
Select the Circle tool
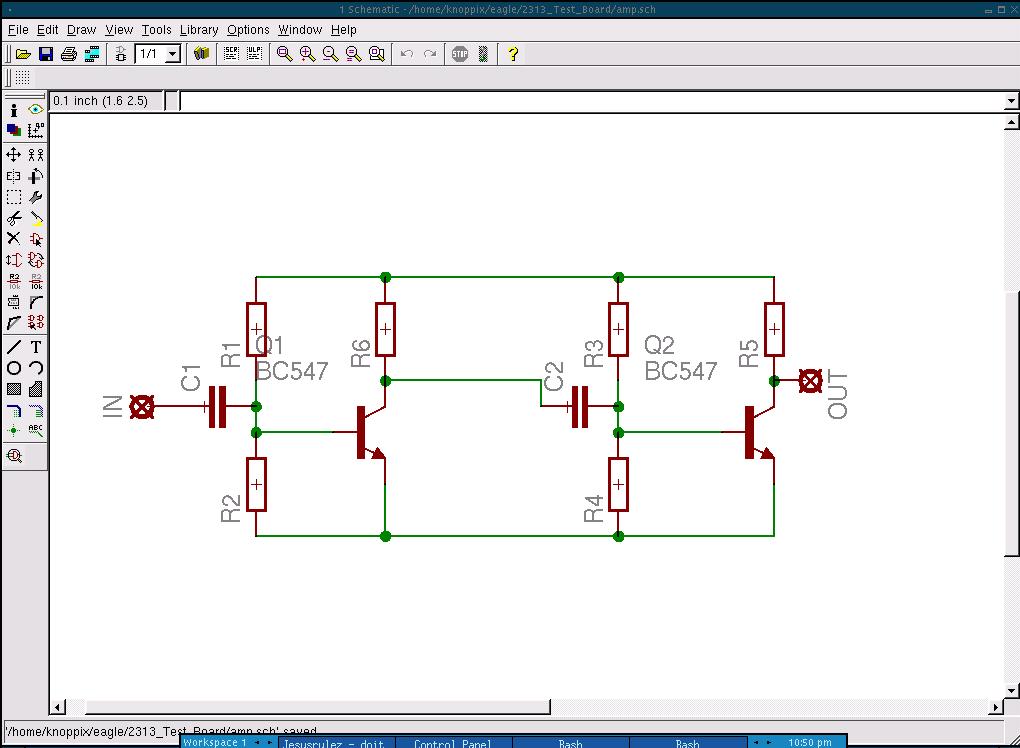[x=14, y=368]
